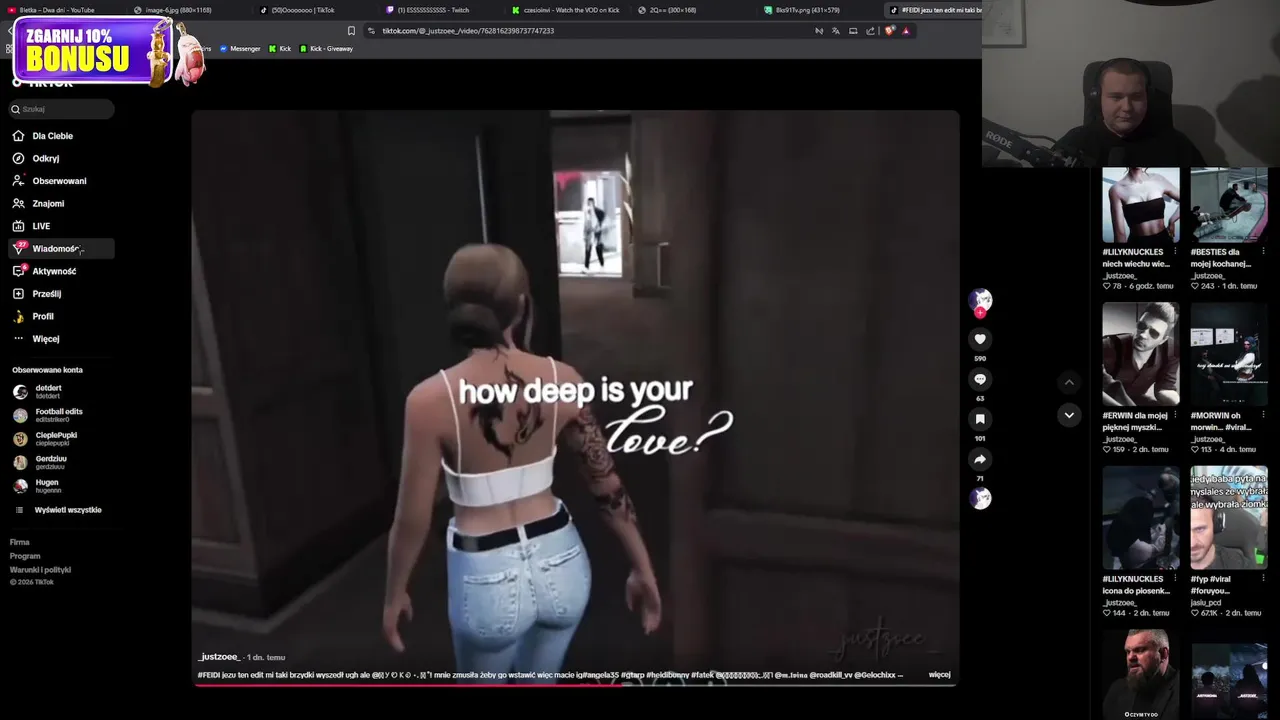Click the 'Prześlij' upload icon
1280x720 pixels.
(x=18, y=294)
